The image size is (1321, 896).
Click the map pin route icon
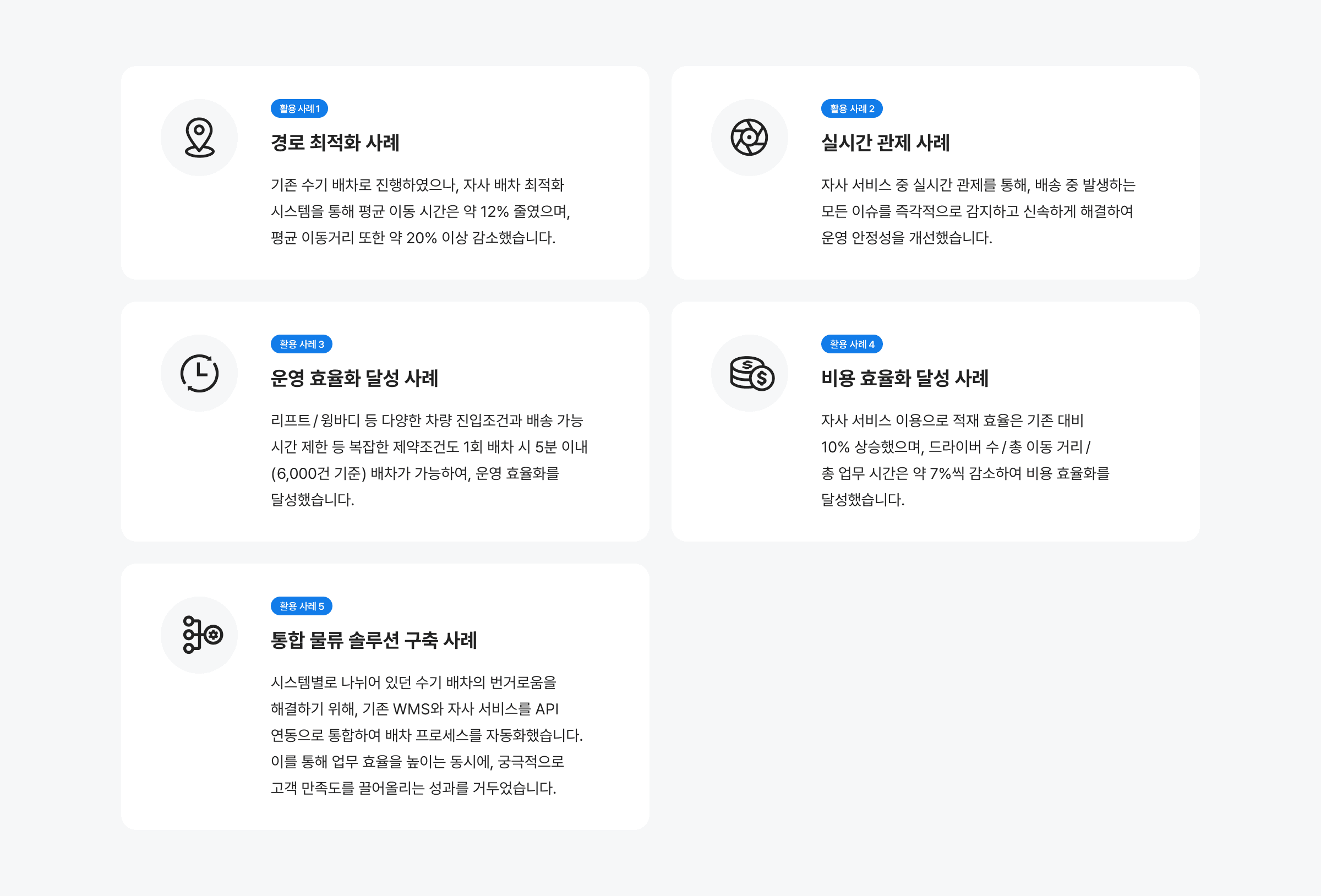point(199,138)
